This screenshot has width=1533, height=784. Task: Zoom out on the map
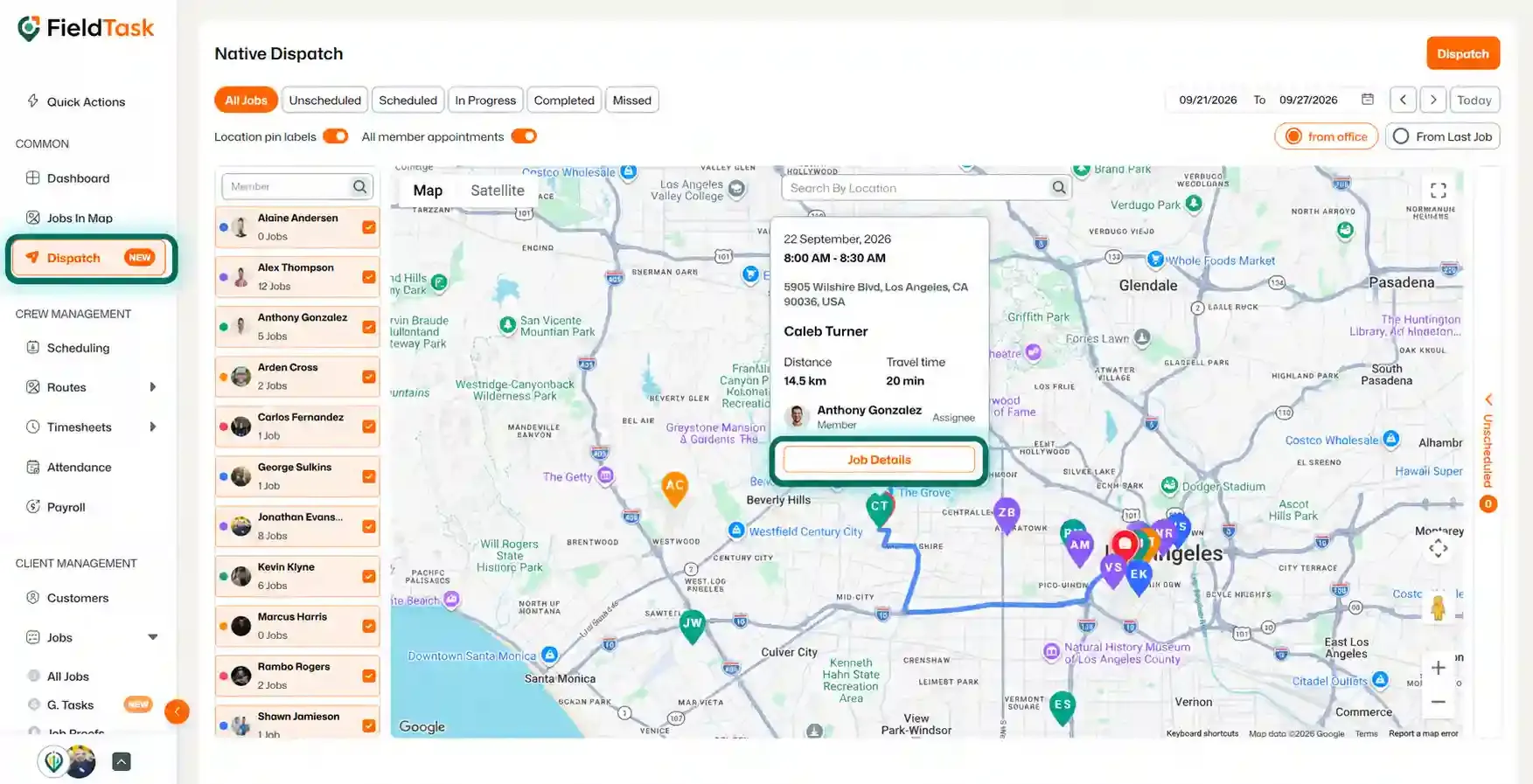pyautogui.click(x=1438, y=702)
